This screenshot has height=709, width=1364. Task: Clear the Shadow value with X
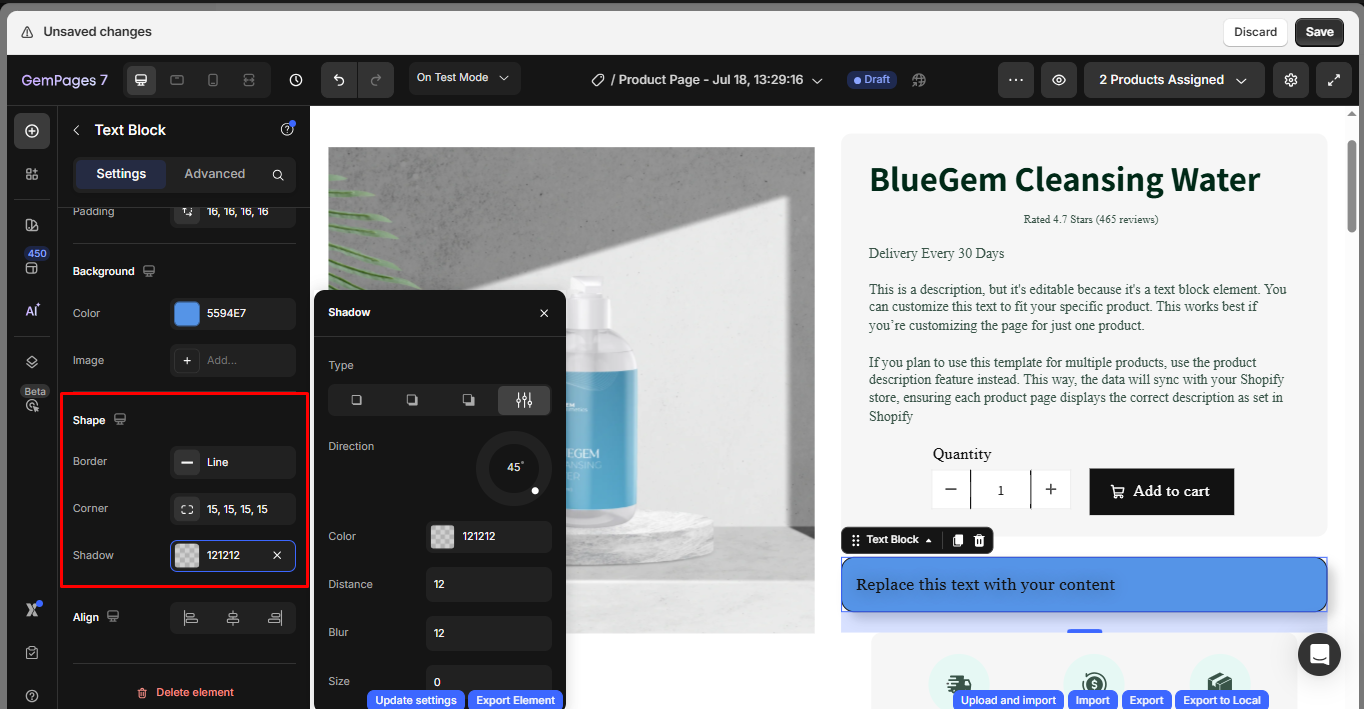pos(277,555)
